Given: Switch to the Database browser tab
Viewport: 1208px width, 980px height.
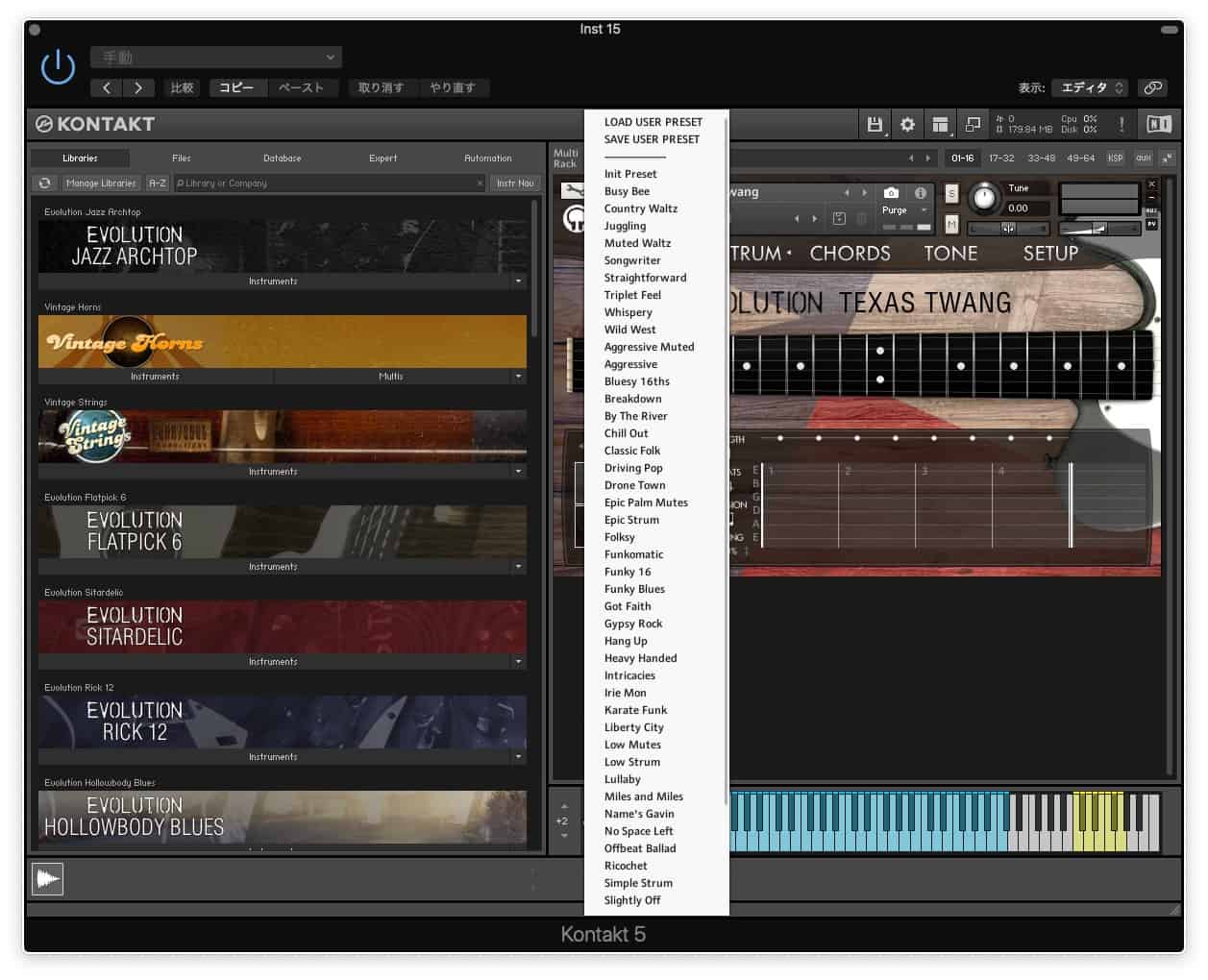Looking at the screenshot, I should click(x=283, y=159).
